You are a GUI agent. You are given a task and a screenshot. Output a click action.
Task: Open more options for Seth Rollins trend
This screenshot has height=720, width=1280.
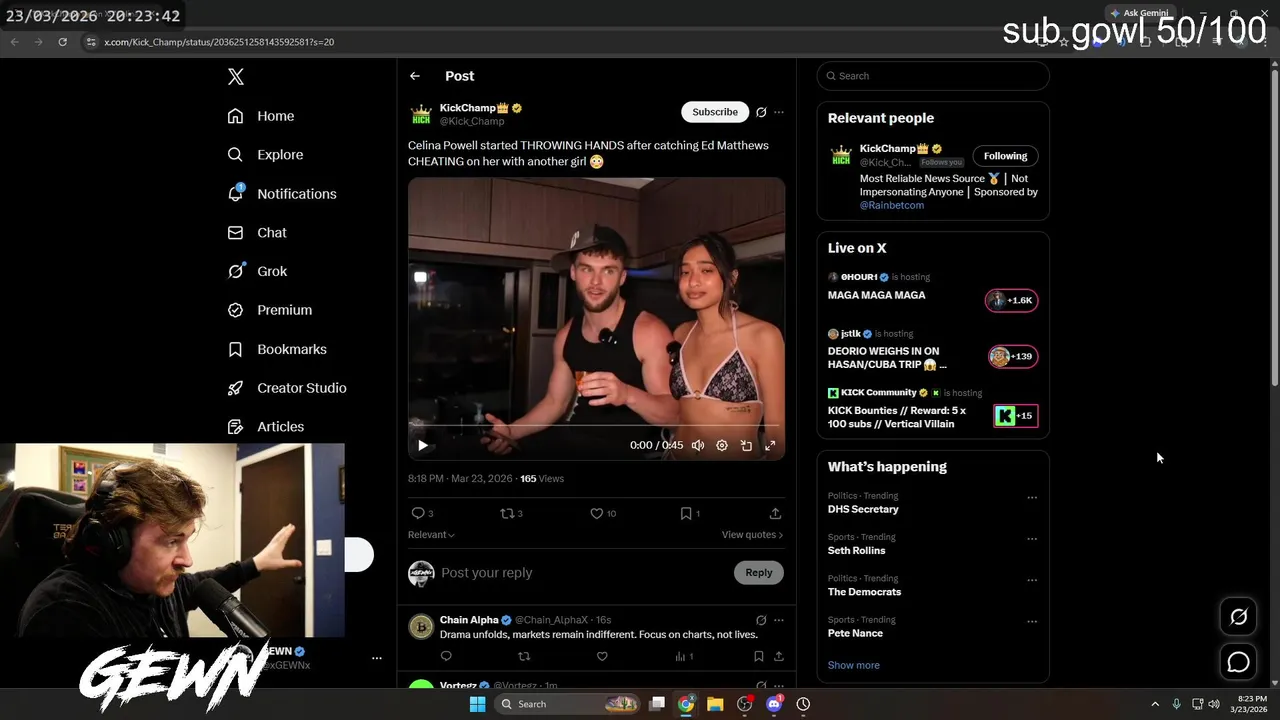point(1032,538)
